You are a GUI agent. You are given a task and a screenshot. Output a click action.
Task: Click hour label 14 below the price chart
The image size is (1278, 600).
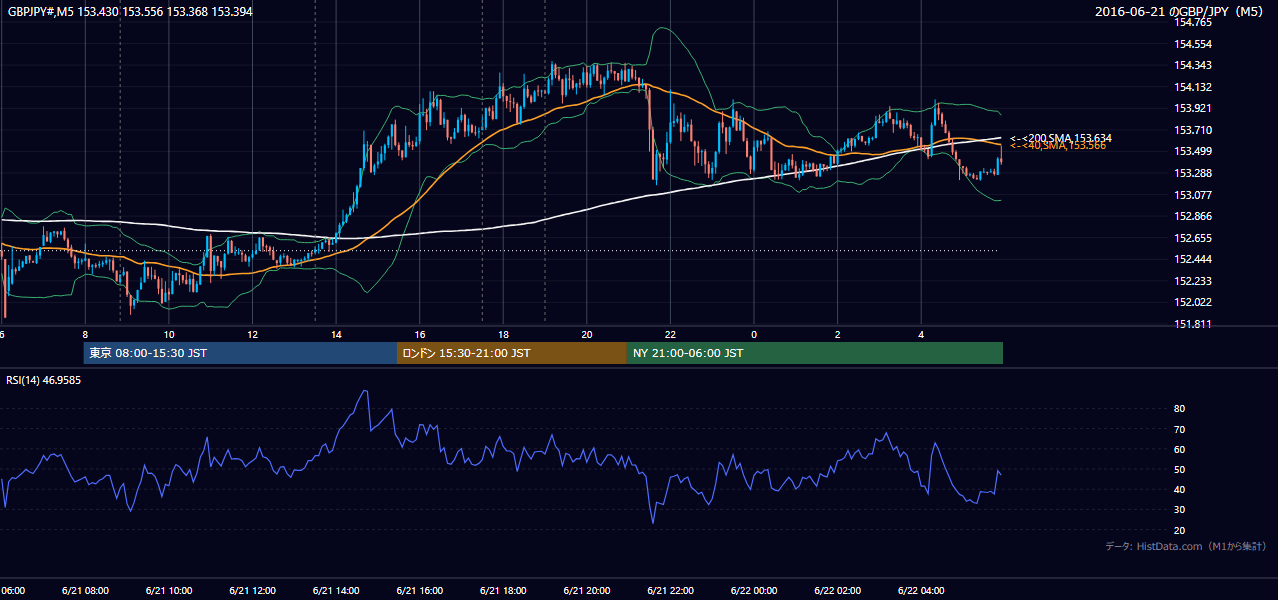click(336, 334)
